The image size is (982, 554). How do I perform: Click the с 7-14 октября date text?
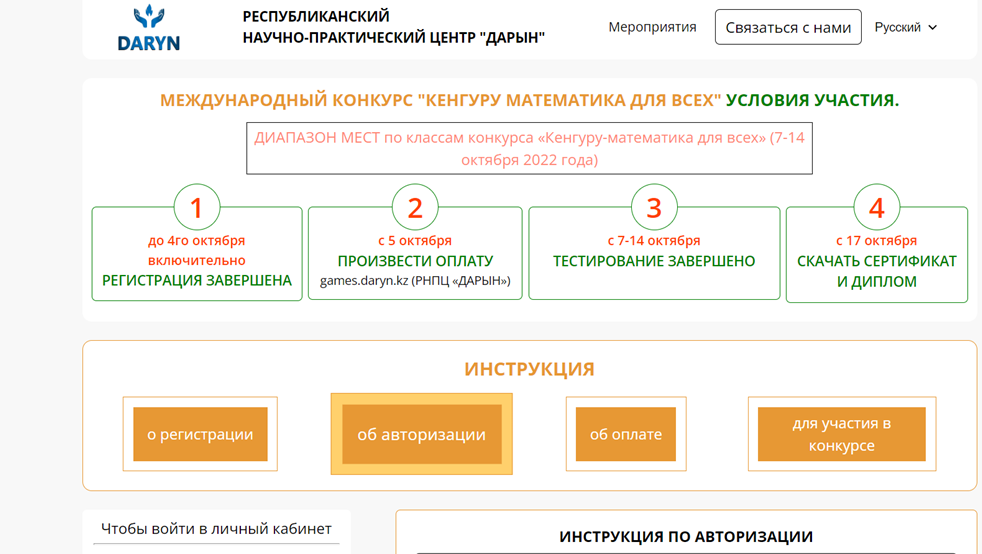click(x=654, y=240)
